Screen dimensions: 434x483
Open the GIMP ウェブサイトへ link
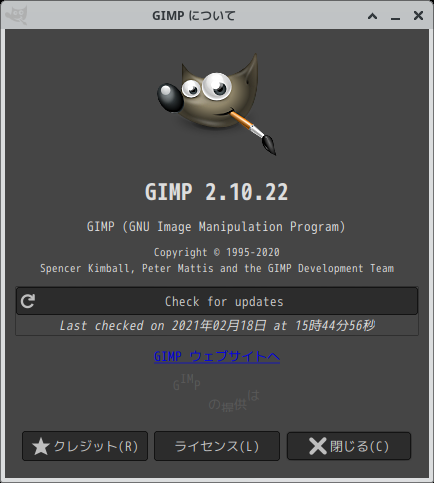pos(217,356)
